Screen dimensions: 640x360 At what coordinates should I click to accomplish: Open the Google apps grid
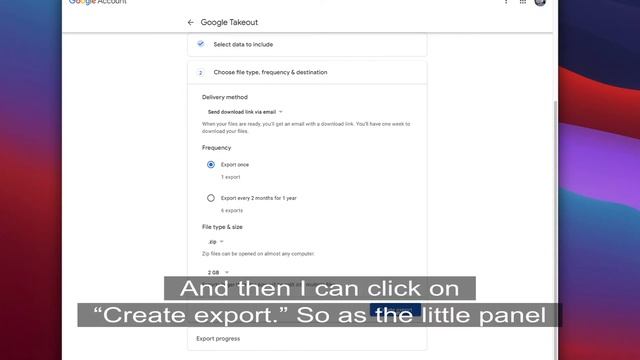523,2
